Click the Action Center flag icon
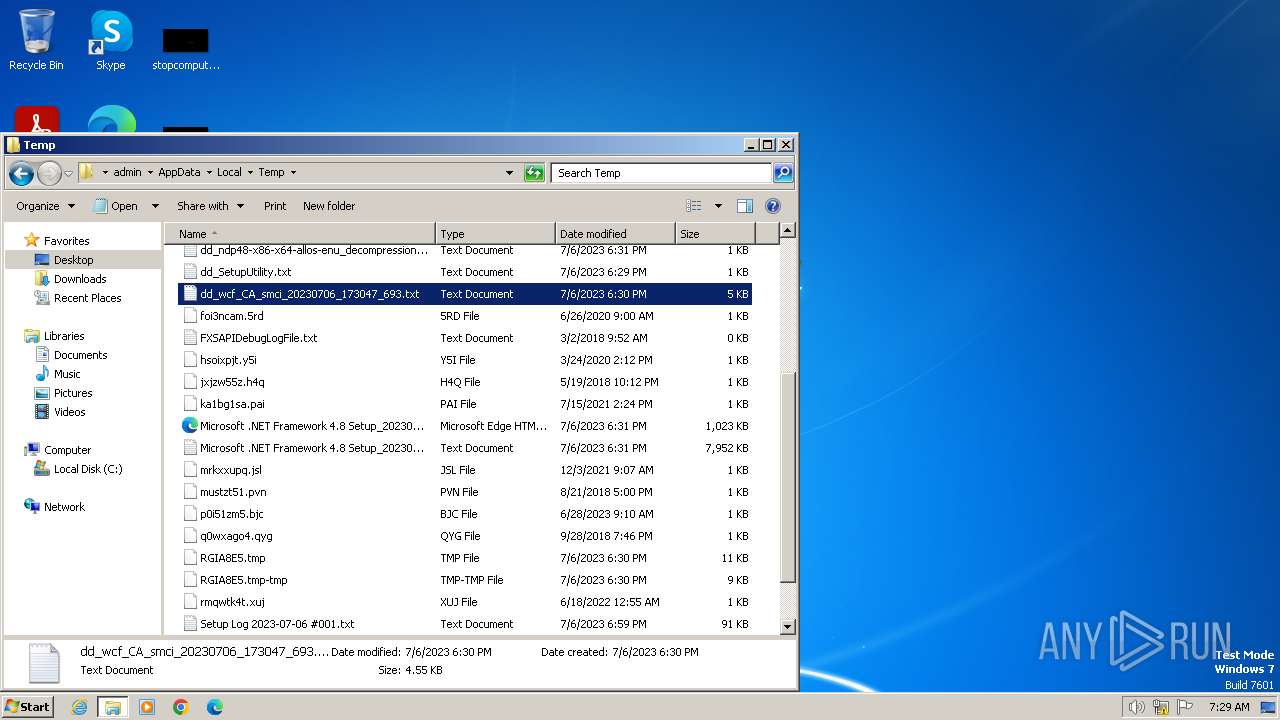The height and width of the screenshot is (720, 1280). pyautogui.click(x=1185, y=707)
